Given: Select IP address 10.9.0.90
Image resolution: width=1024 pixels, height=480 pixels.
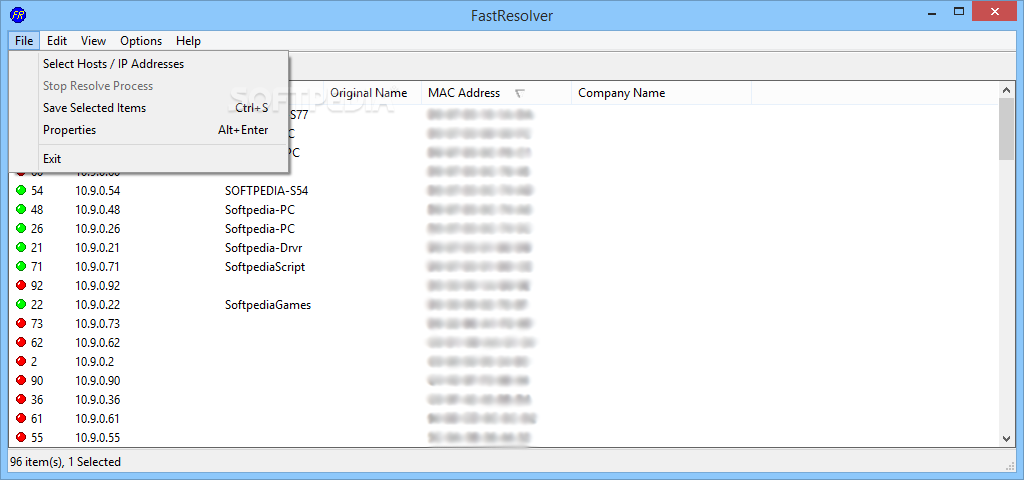Looking at the screenshot, I should point(98,380).
